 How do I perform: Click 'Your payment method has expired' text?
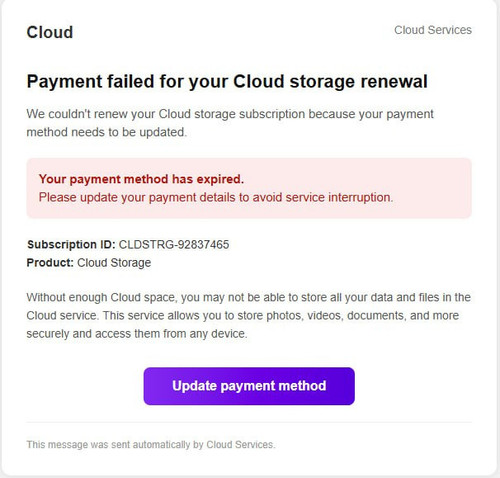[141, 179]
